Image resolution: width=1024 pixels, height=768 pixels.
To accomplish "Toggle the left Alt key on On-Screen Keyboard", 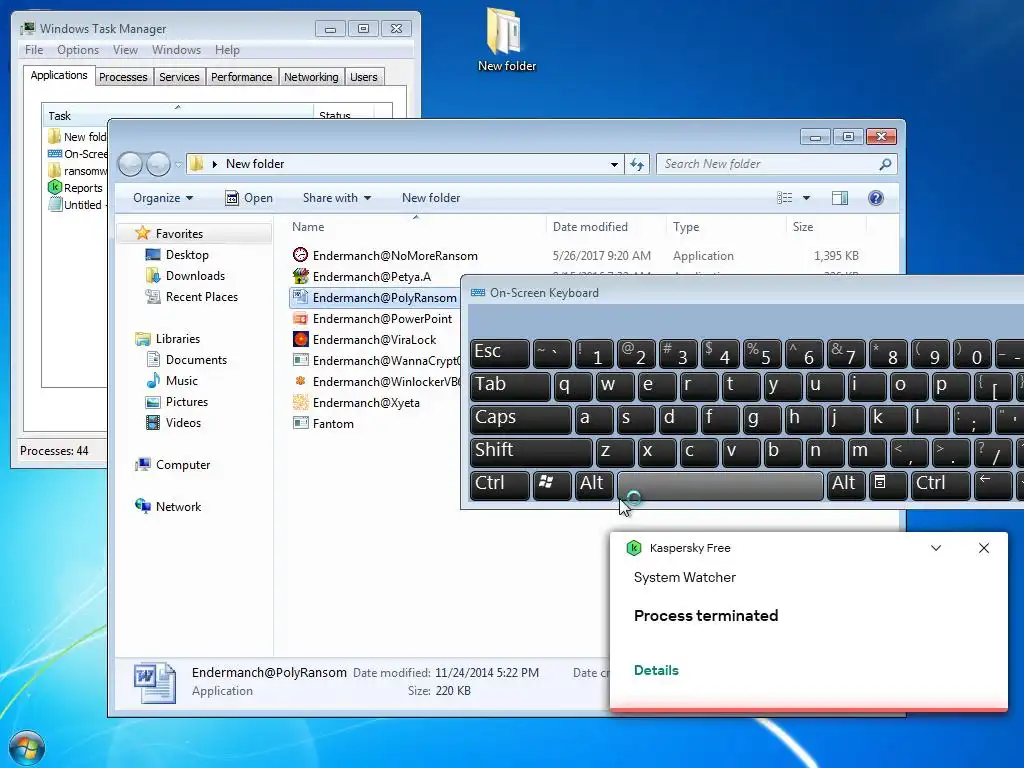I will tap(593, 484).
